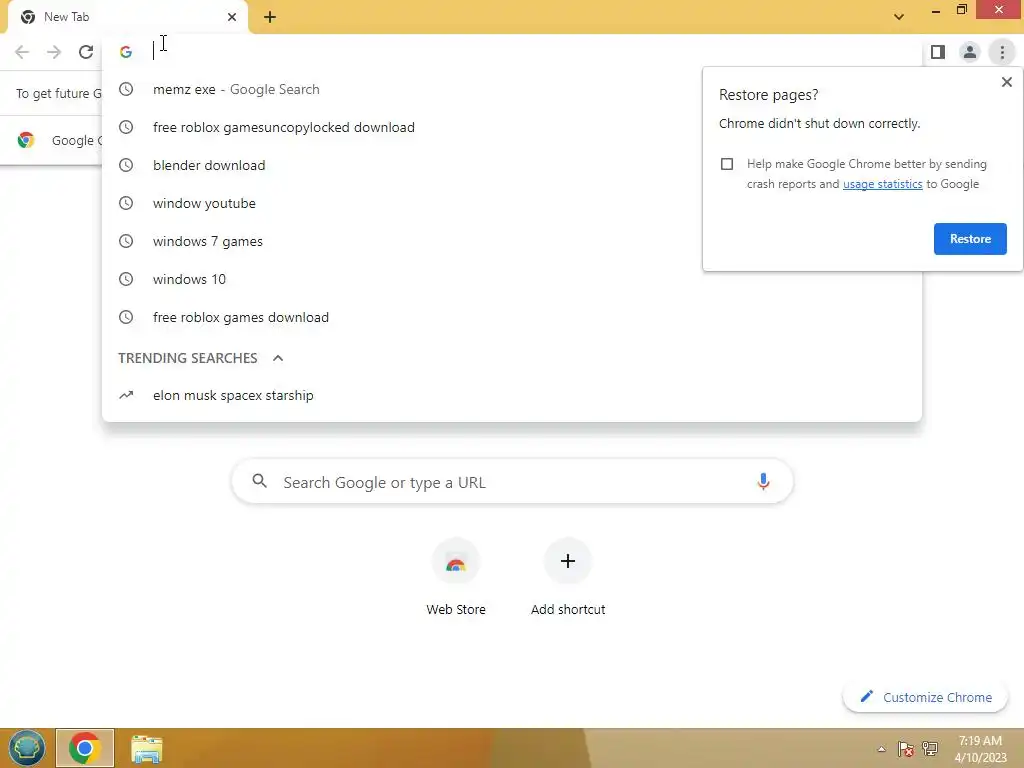This screenshot has height=768, width=1024.
Task: Focus the 'Search Google or type a URL' box
Action: pos(512,482)
